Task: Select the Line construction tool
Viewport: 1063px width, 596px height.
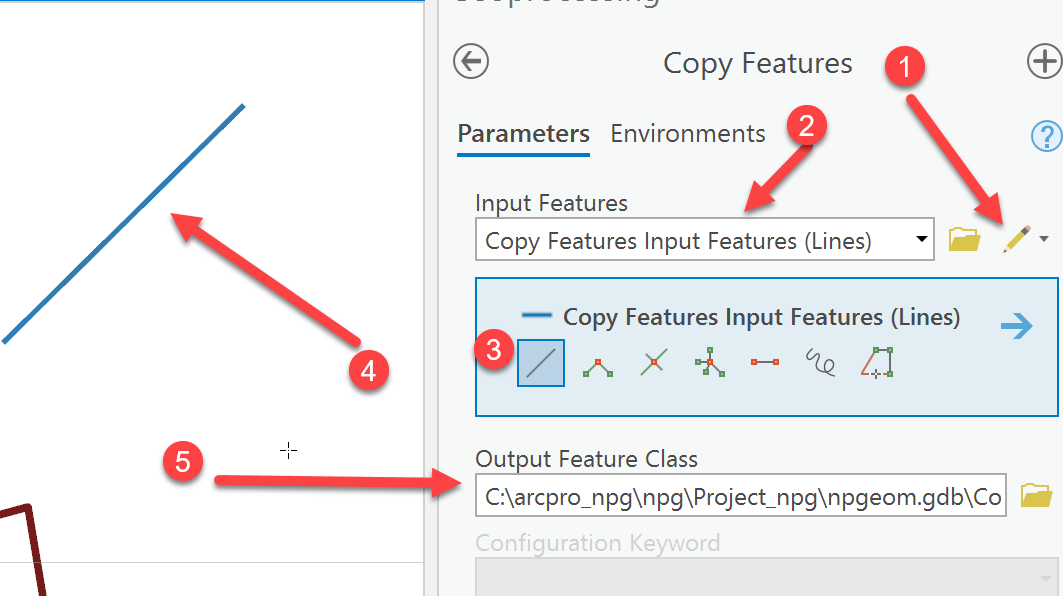Action: tap(541, 363)
